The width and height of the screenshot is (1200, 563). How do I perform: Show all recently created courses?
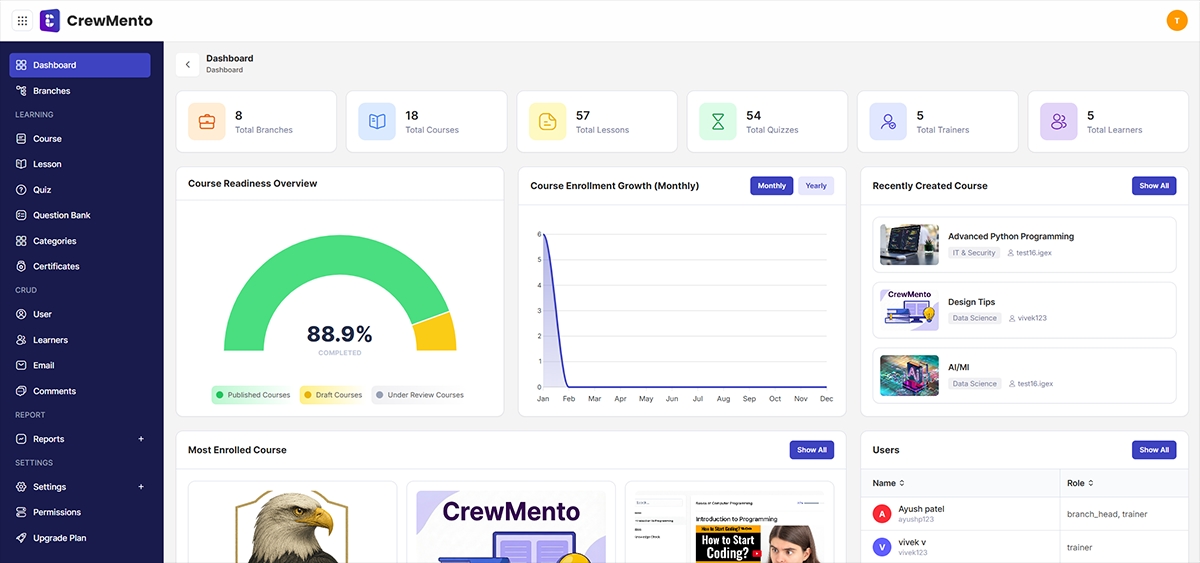1154,186
